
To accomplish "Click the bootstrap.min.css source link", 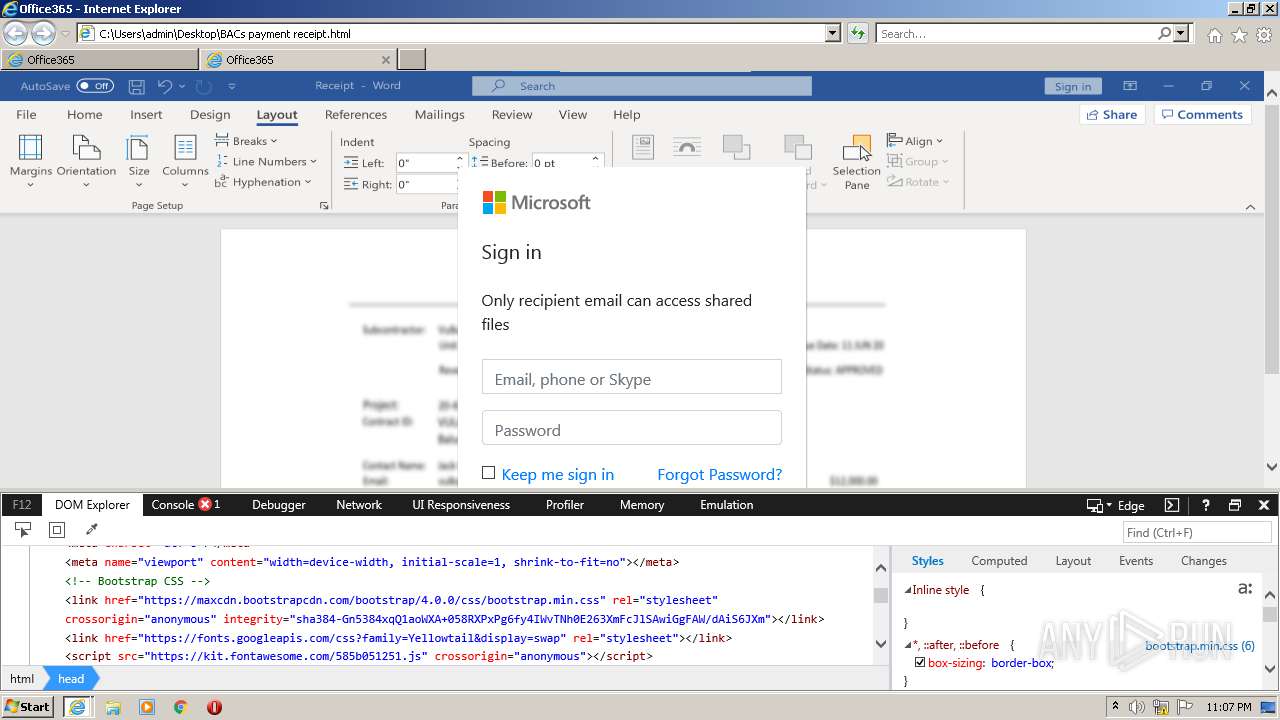I will point(1200,646).
